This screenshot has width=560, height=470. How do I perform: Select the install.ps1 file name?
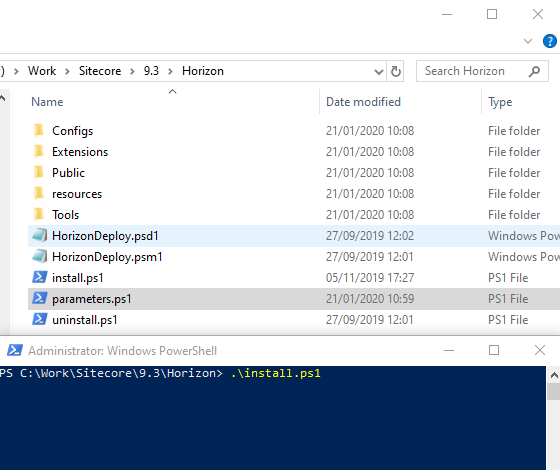pos(78,278)
